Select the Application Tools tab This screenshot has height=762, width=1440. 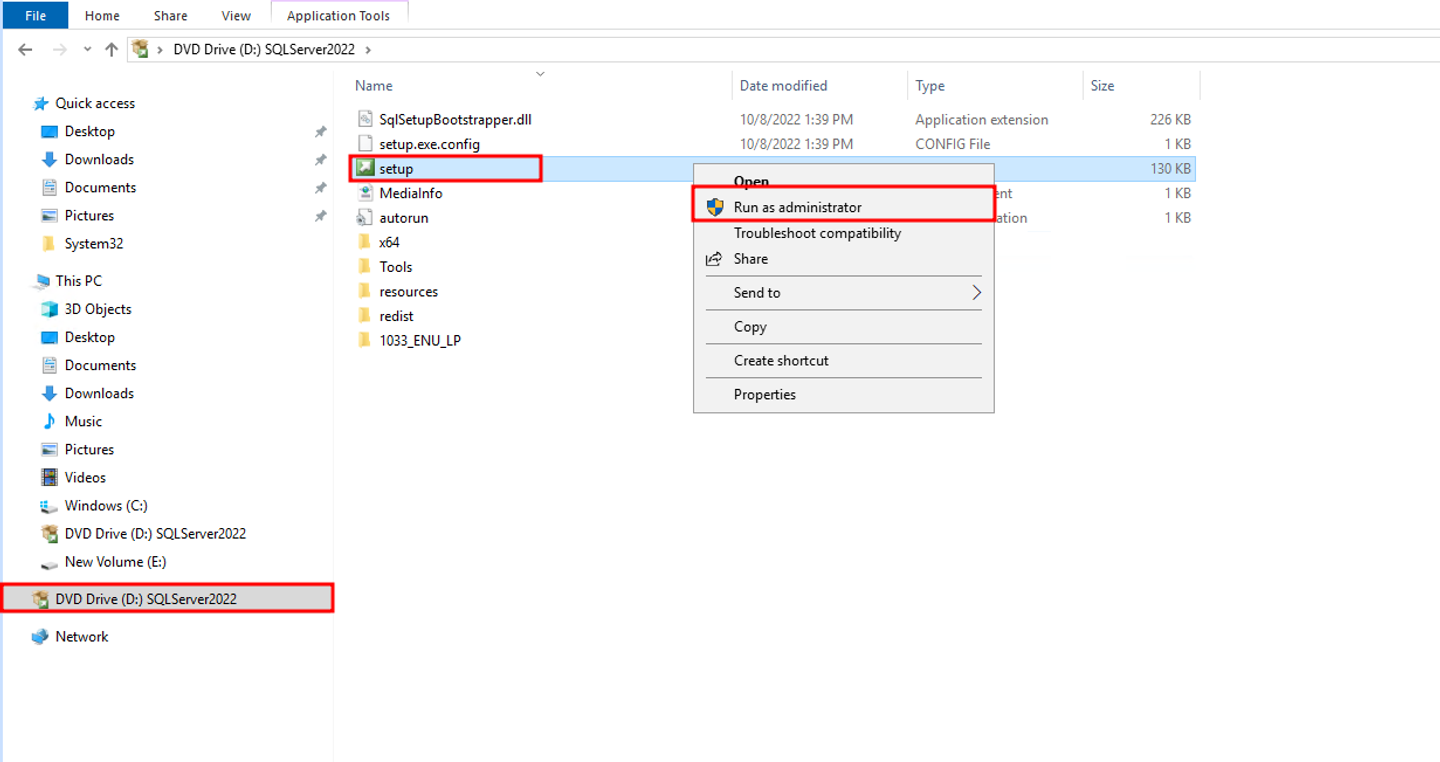point(338,15)
